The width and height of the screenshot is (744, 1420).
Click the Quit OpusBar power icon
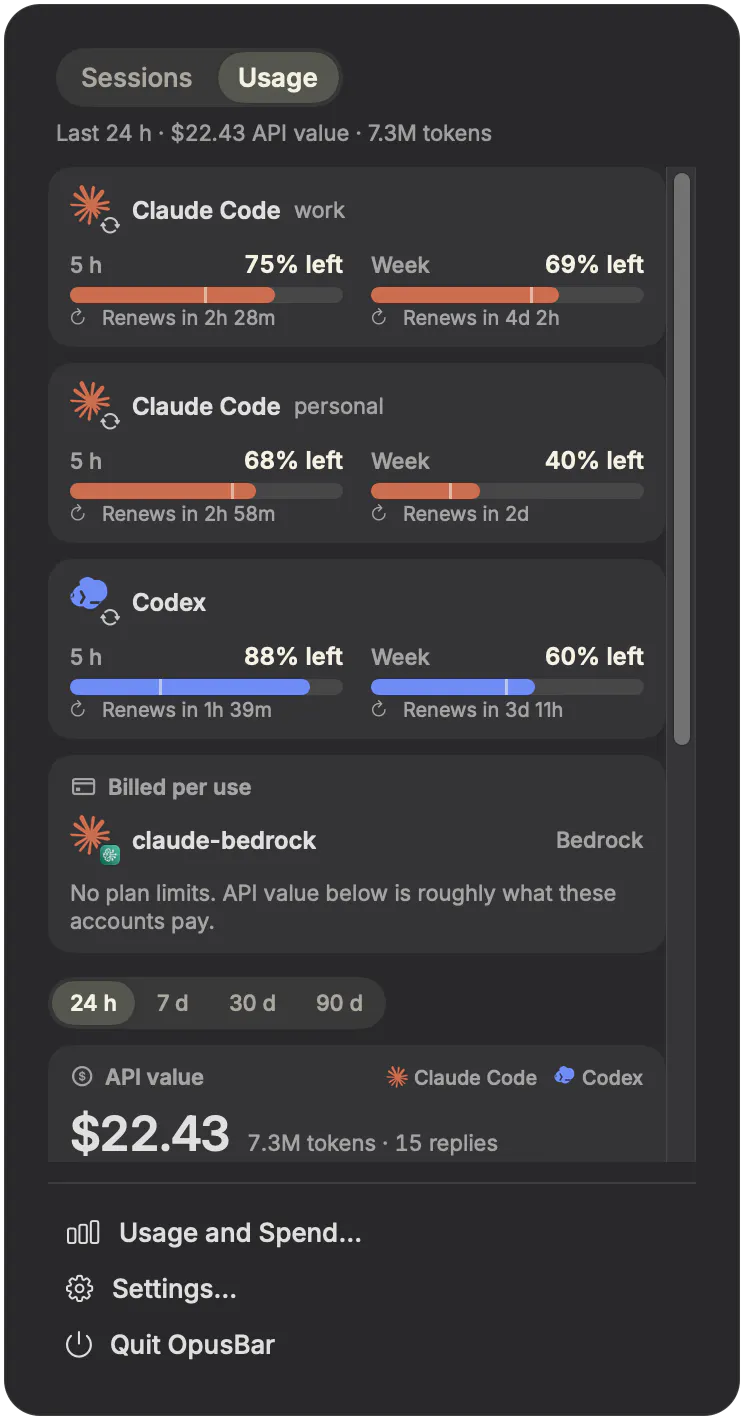click(79, 1345)
